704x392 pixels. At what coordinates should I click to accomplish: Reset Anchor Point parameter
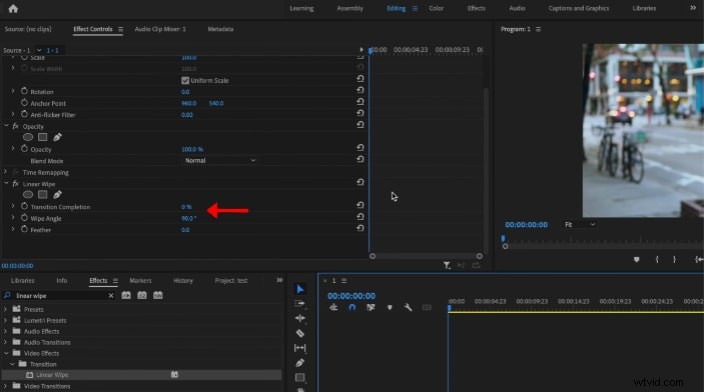[x=360, y=101]
